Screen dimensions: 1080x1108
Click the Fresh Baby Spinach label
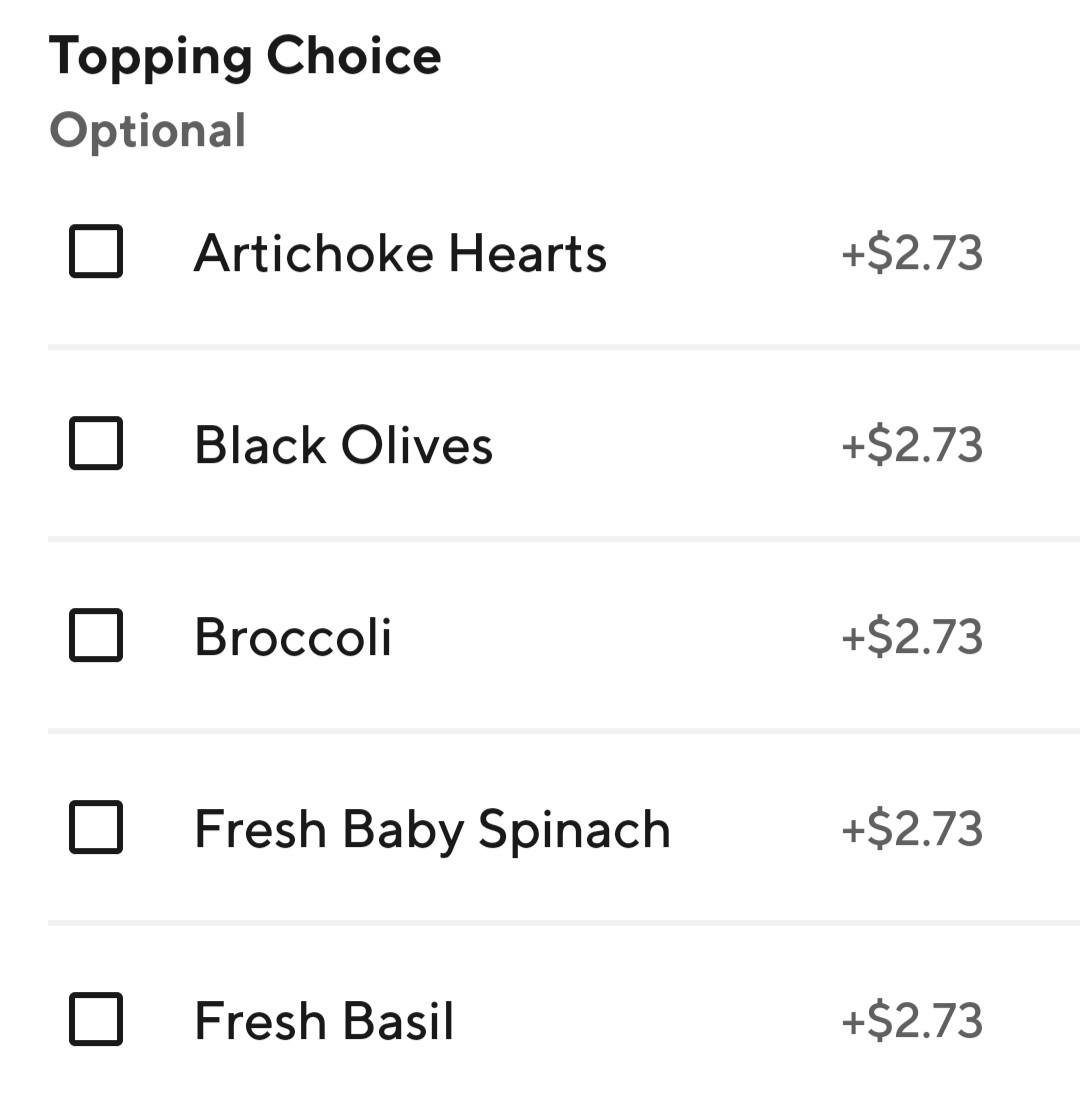click(x=433, y=830)
